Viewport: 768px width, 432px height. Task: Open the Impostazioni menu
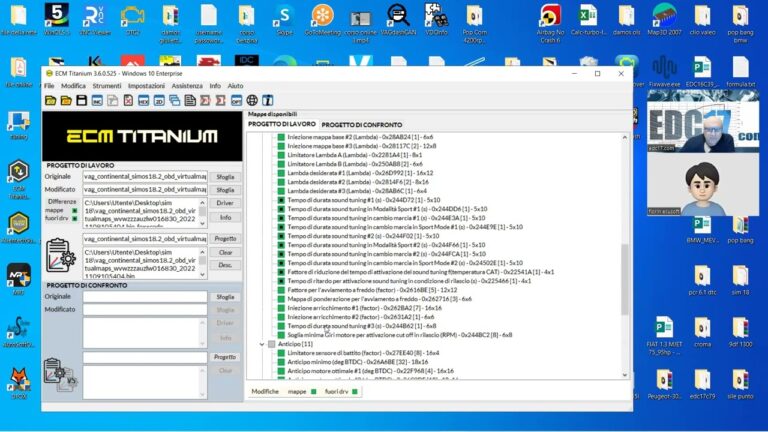coord(146,86)
